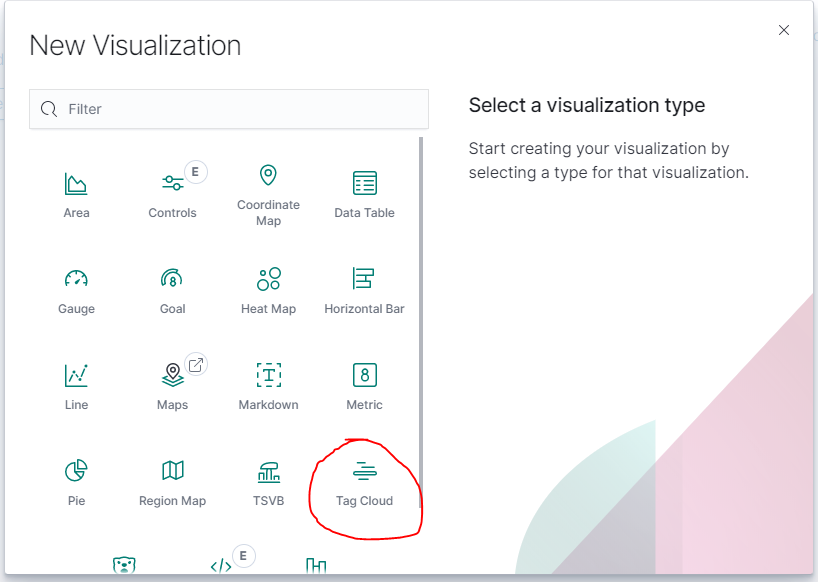
Task: Pick the Pie chart visualization
Action: click(76, 483)
